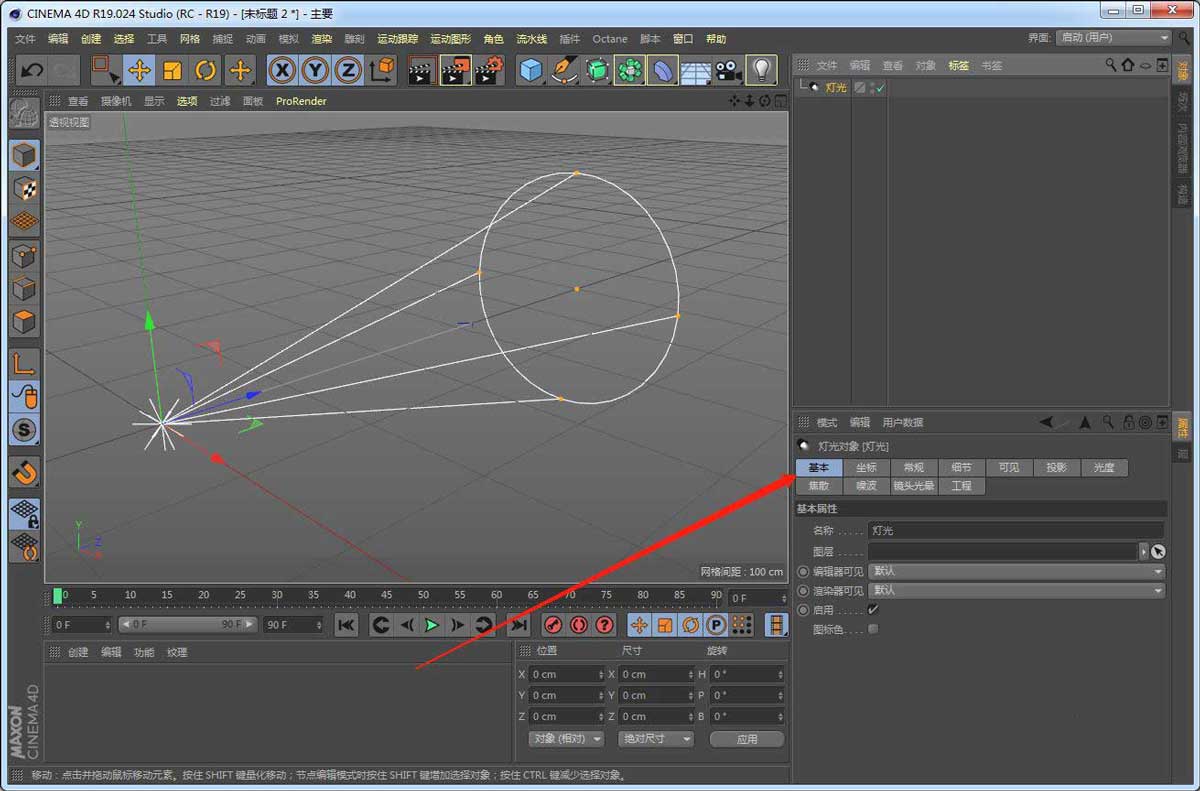Add a Camera object
Screen dimensions: 1200x791
click(729, 70)
